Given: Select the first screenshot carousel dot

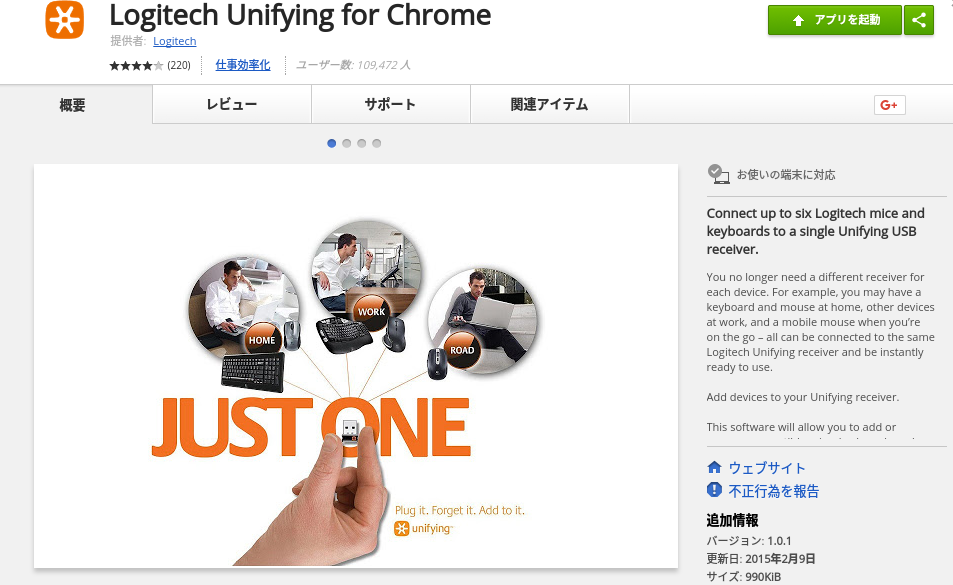Looking at the screenshot, I should pyautogui.click(x=331, y=143).
